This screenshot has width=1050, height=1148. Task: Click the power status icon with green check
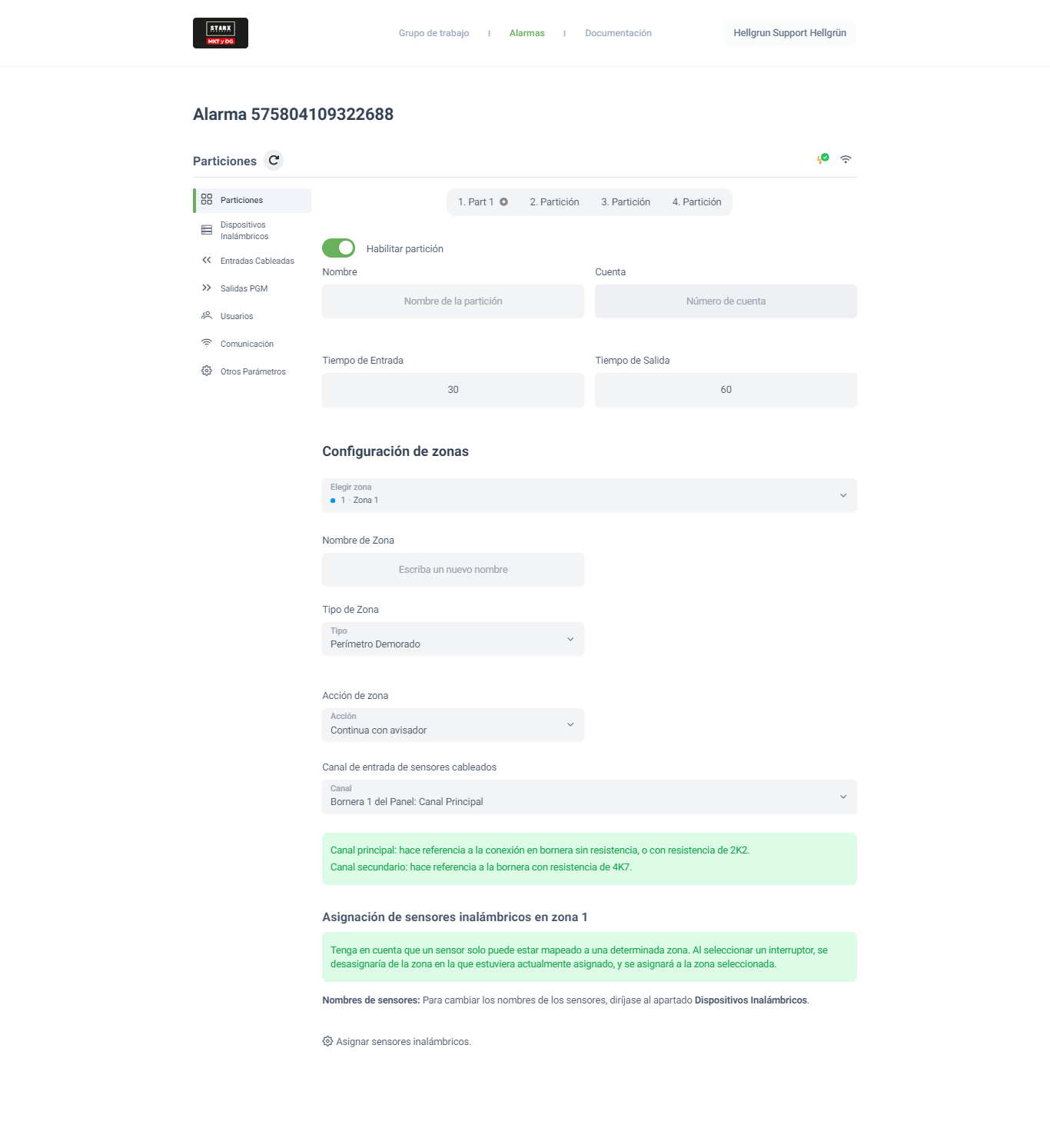822,159
